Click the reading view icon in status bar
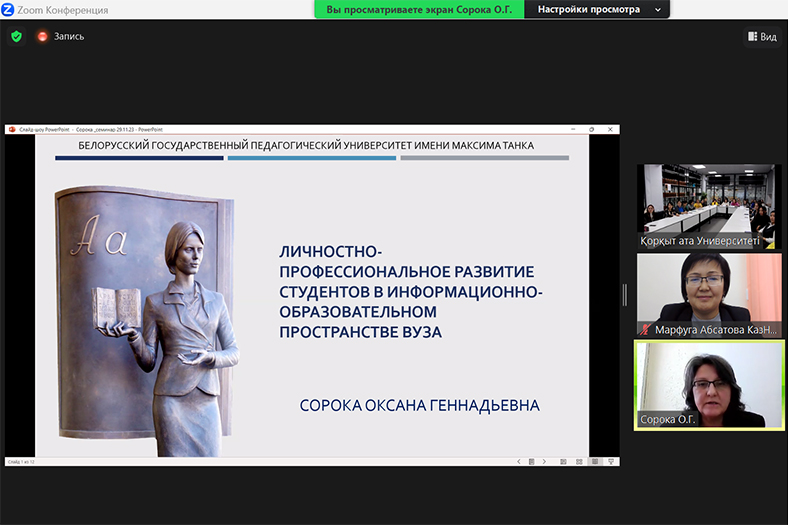This screenshot has height=525, width=788. 596,462
